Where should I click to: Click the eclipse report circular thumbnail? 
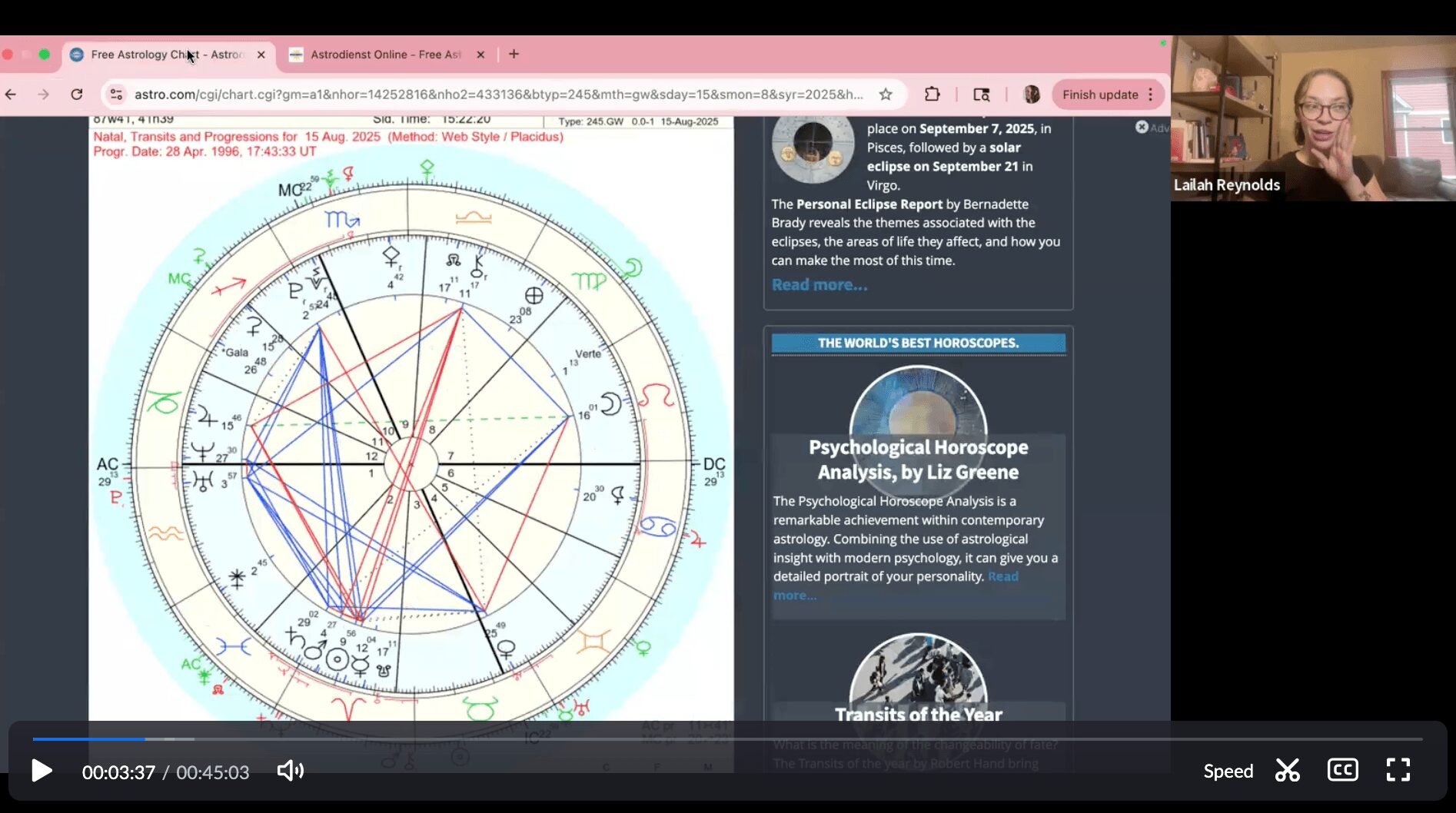813,144
